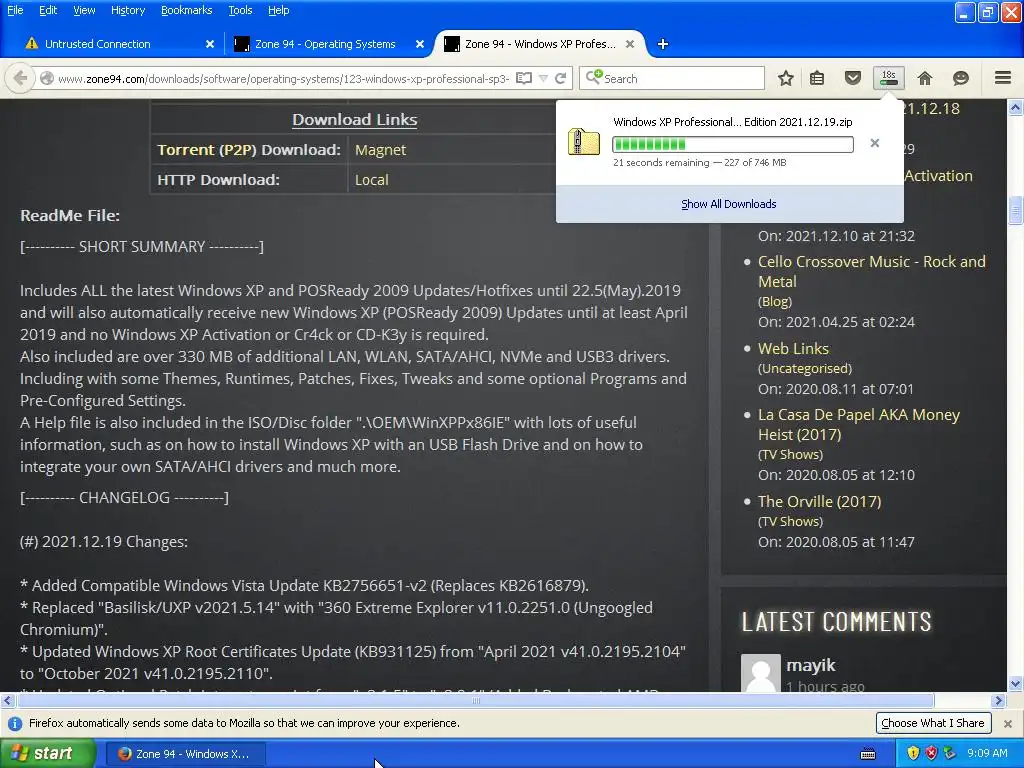Open Reader View icon in address bar
The width and height of the screenshot is (1024, 768).
[x=524, y=78]
